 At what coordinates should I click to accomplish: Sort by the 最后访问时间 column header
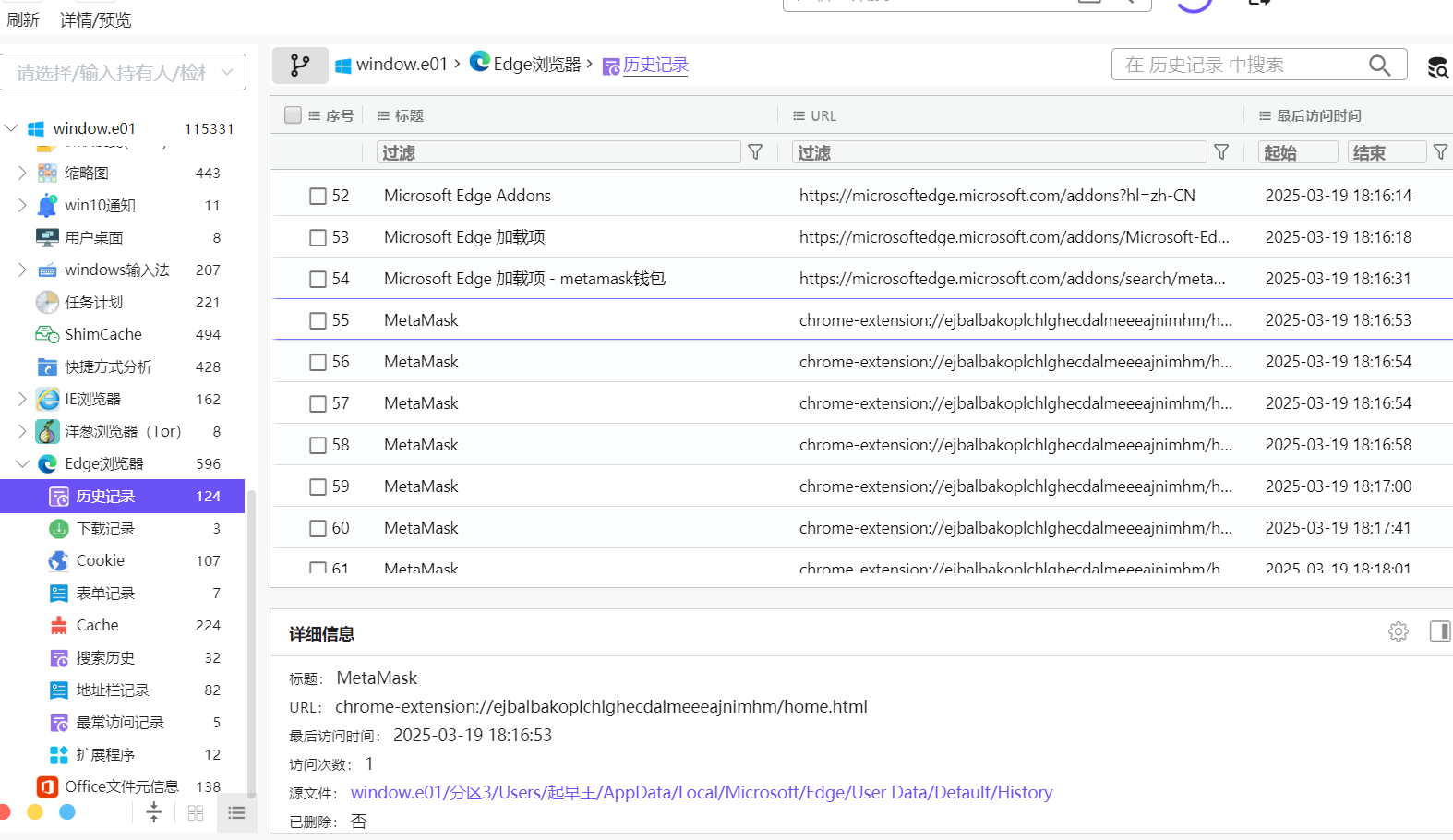1318,115
